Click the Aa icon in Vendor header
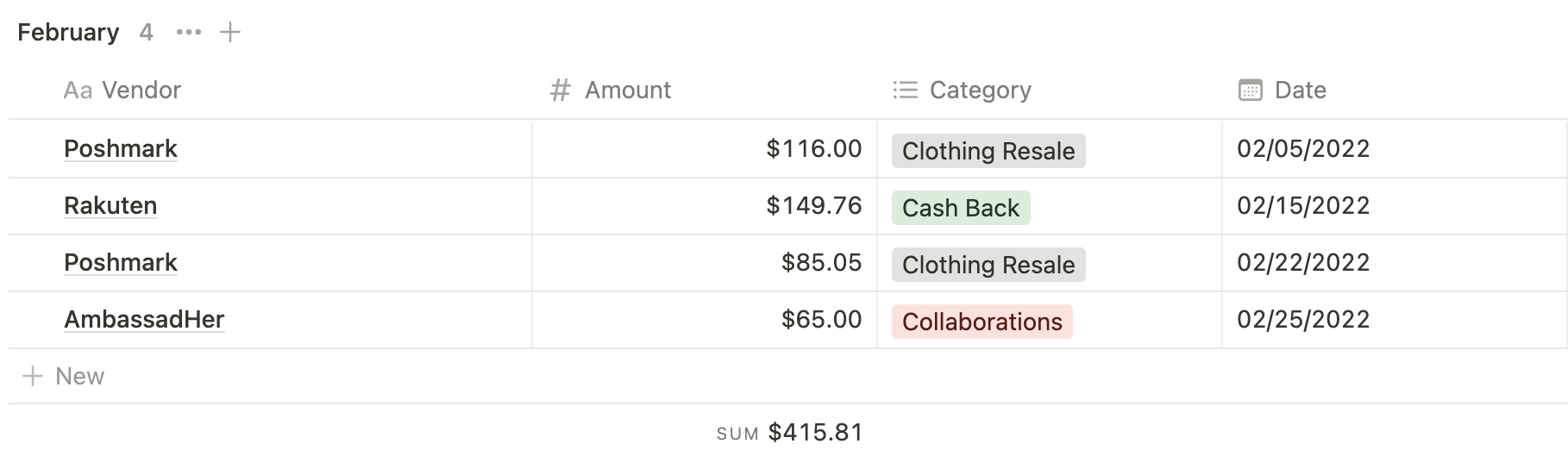Screen dimensions: 1568x469 click(x=78, y=91)
